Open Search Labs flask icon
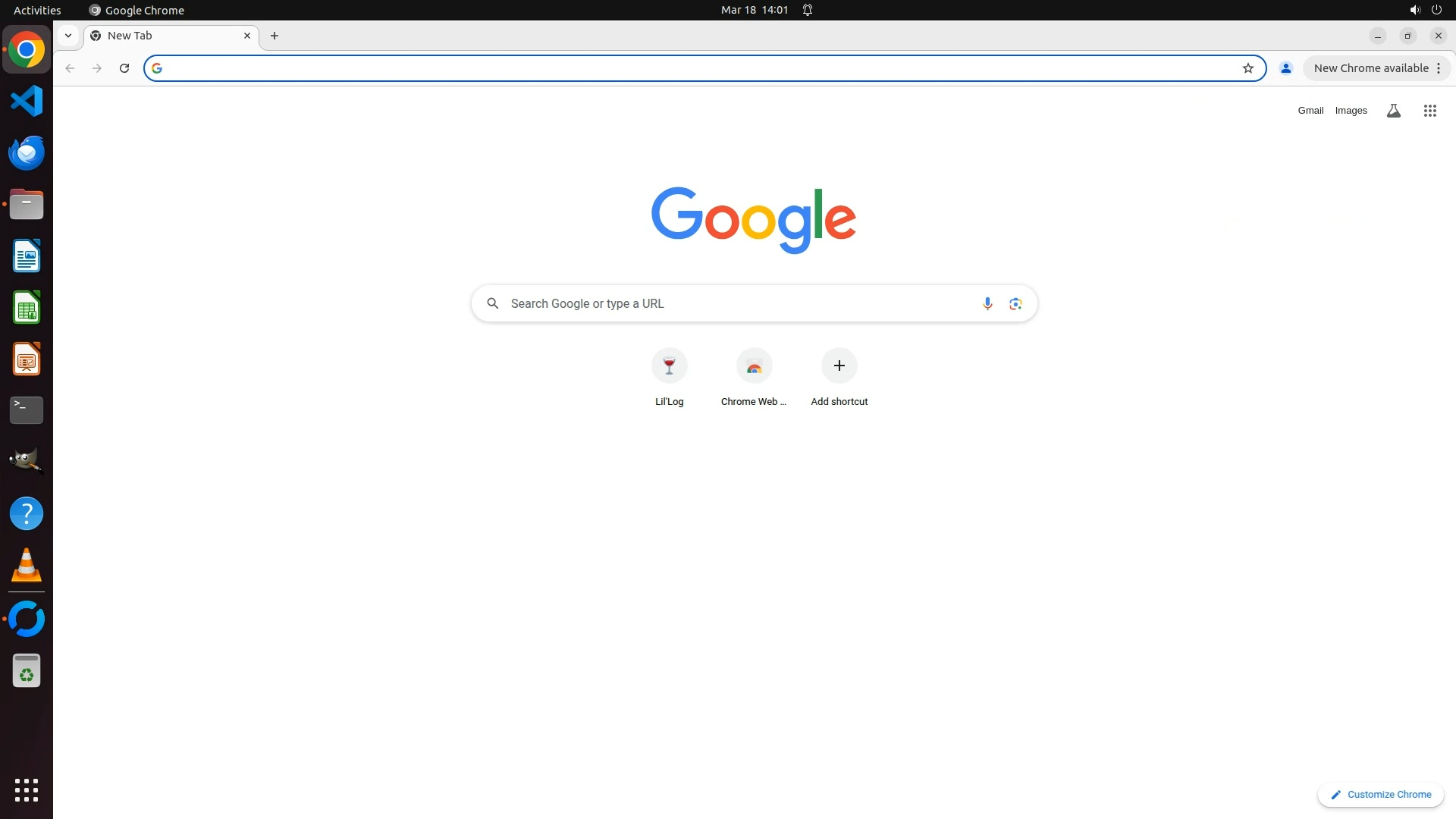The width and height of the screenshot is (1456, 819). [1393, 111]
